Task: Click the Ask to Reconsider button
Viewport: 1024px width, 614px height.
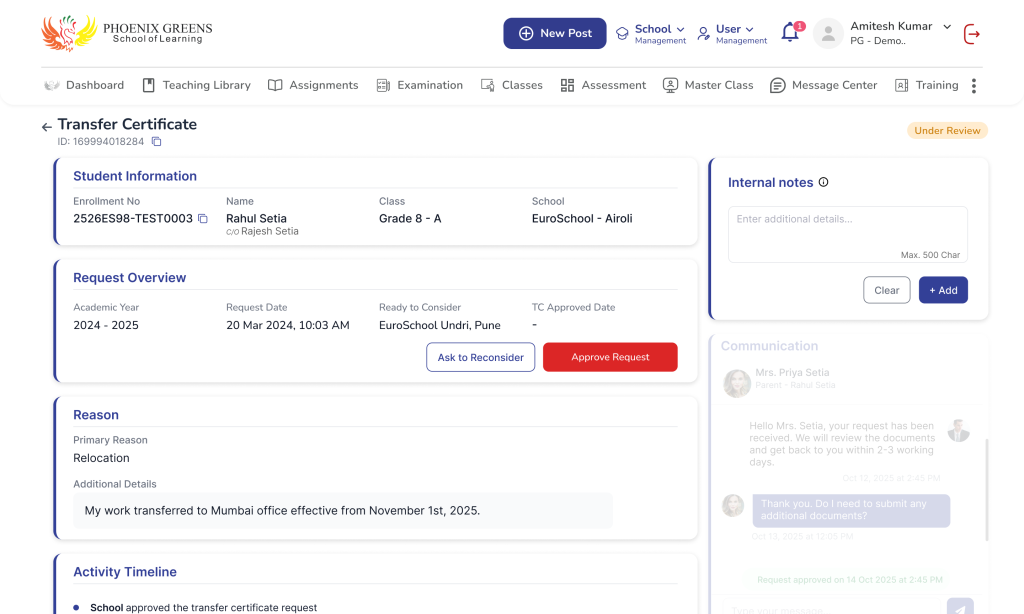Action: (x=480, y=357)
